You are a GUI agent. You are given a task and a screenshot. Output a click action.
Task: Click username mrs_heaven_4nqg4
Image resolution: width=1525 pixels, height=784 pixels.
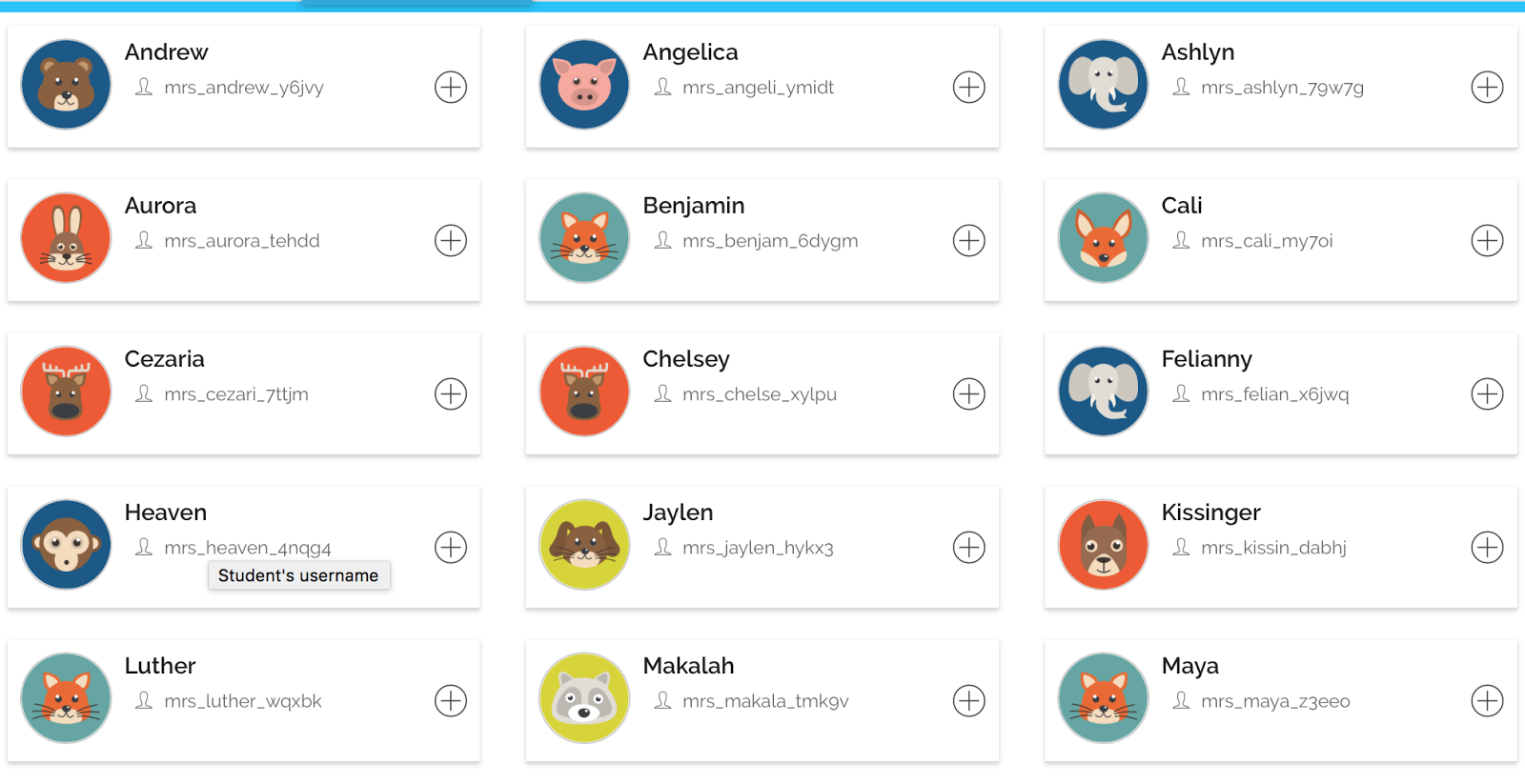click(x=247, y=548)
